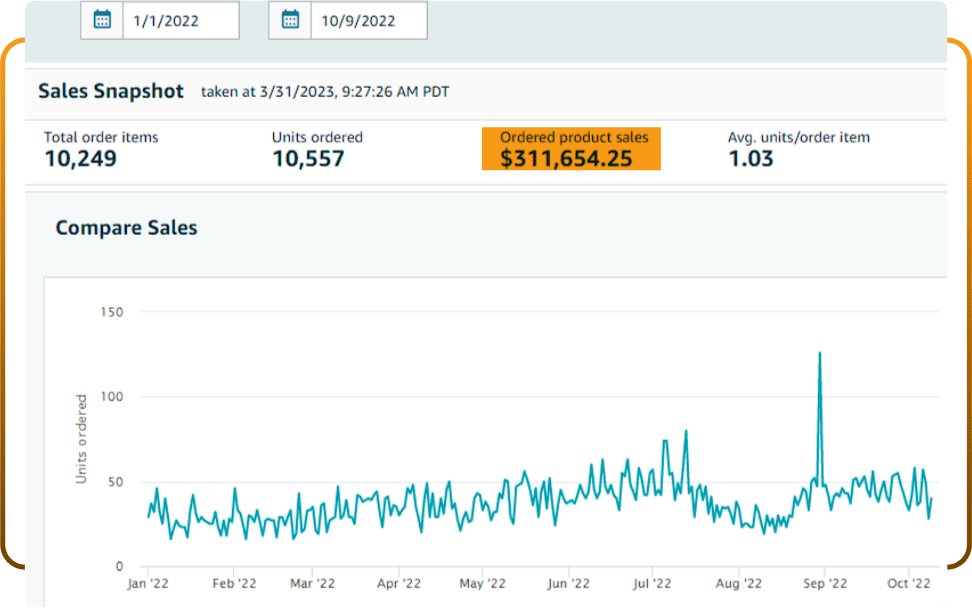Click the Units ordered value 10,557
The width and height of the screenshot is (972, 608).
308,158
